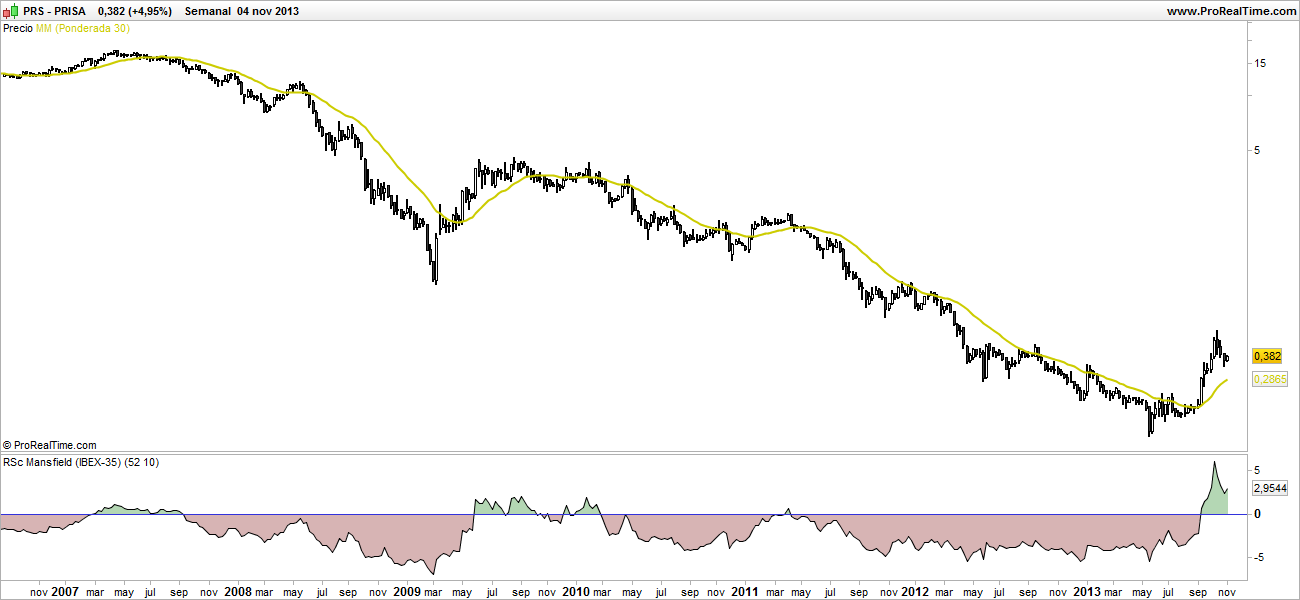
Task: Click the candlestick chart icon beside PRS
Action: click(x=10, y=11)
